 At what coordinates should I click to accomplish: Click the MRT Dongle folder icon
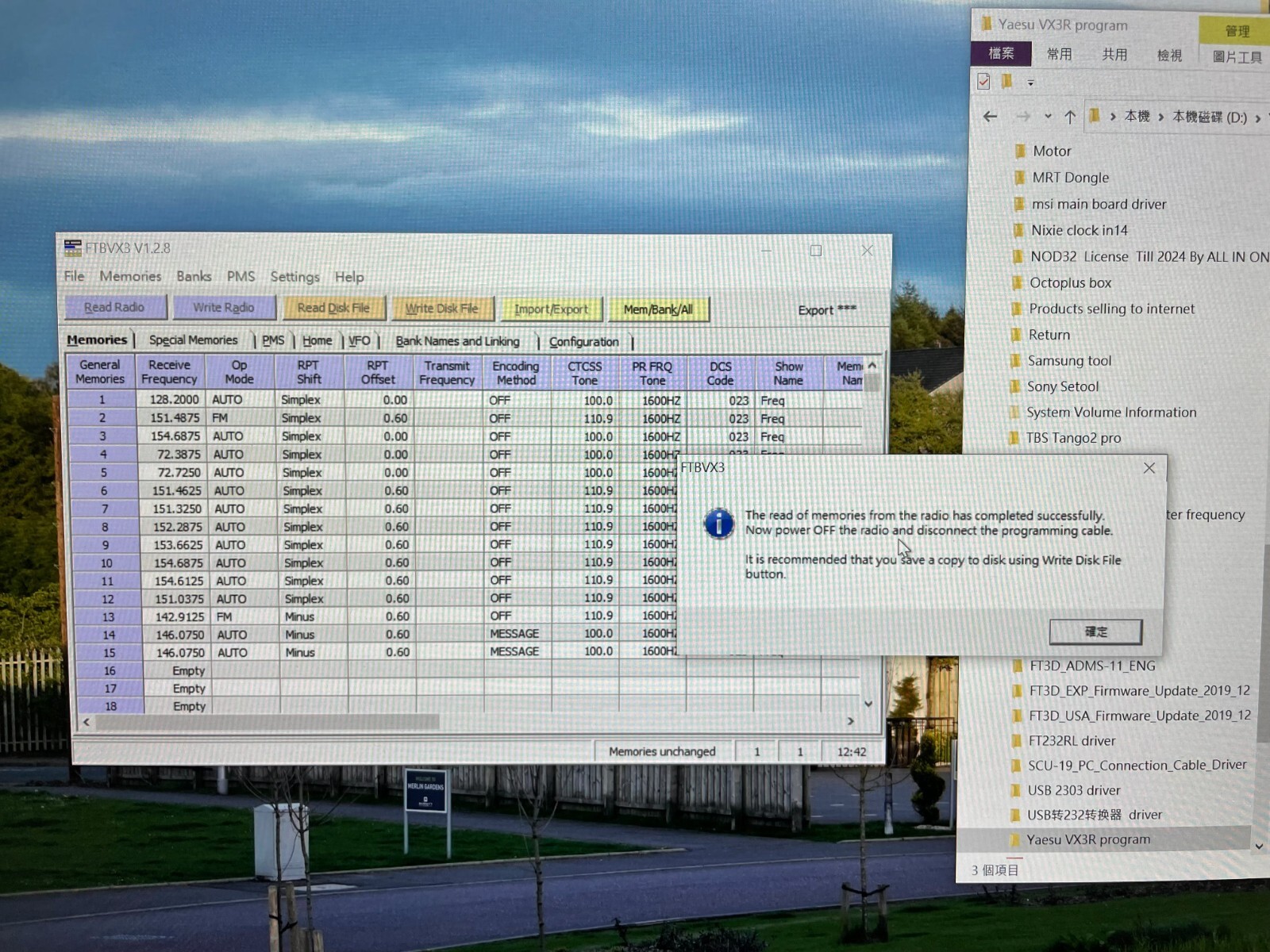click(x=1019, y=178)
